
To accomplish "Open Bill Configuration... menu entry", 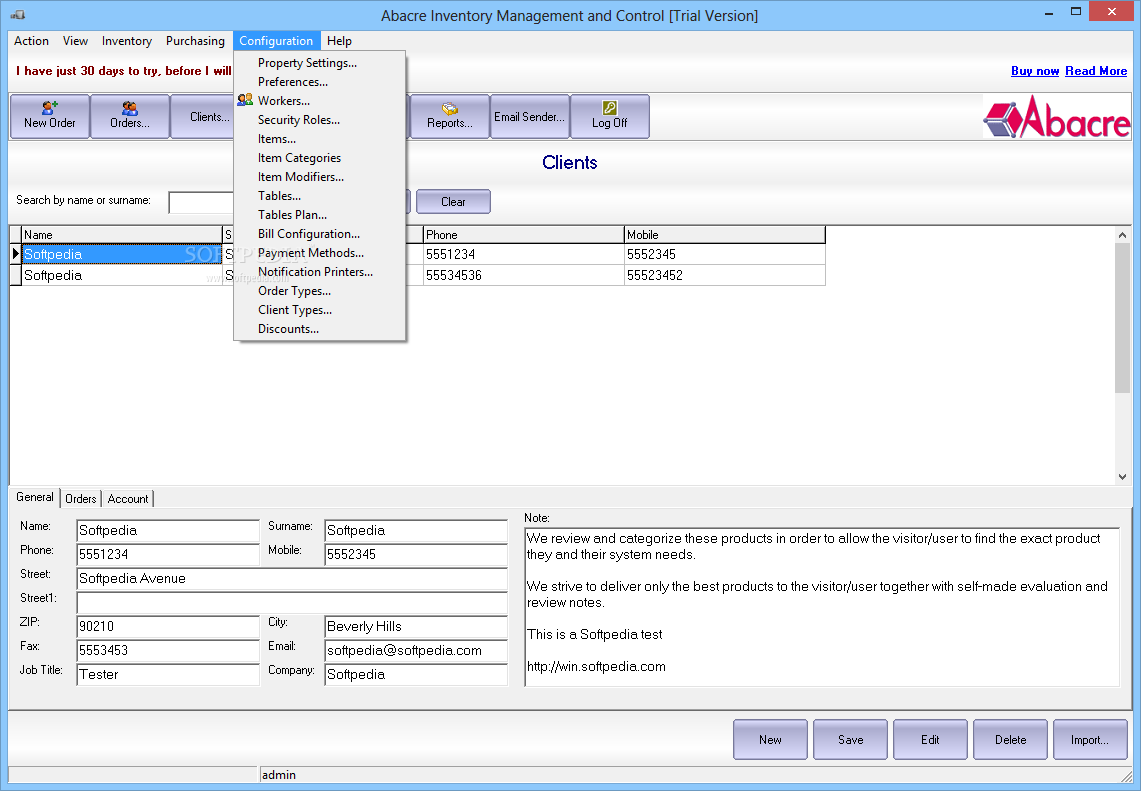I will [x=319, y=233].
